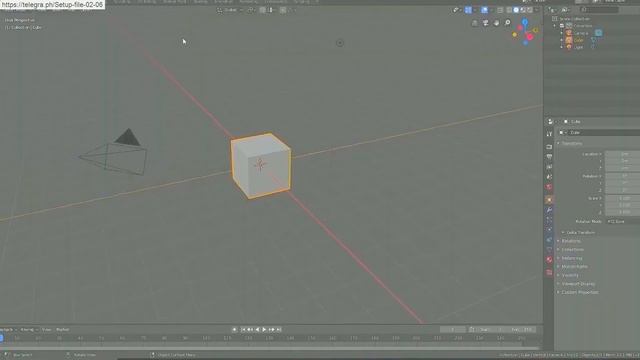Open the Object Data mesh properties tab
The width and height of the screenshot is (640, 360).
pyautogui.click(x=549, y=250)
